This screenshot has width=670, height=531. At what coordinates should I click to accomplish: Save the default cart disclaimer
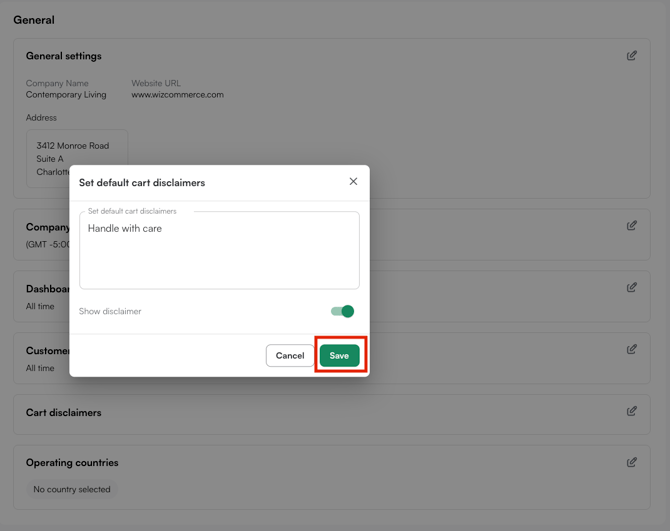click(339, 355)
